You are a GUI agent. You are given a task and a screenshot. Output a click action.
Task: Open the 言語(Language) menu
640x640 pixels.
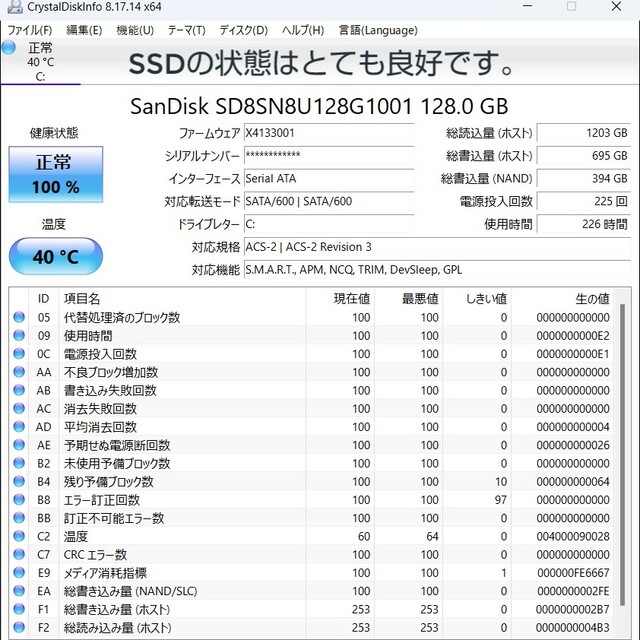[x=378, y=31]
